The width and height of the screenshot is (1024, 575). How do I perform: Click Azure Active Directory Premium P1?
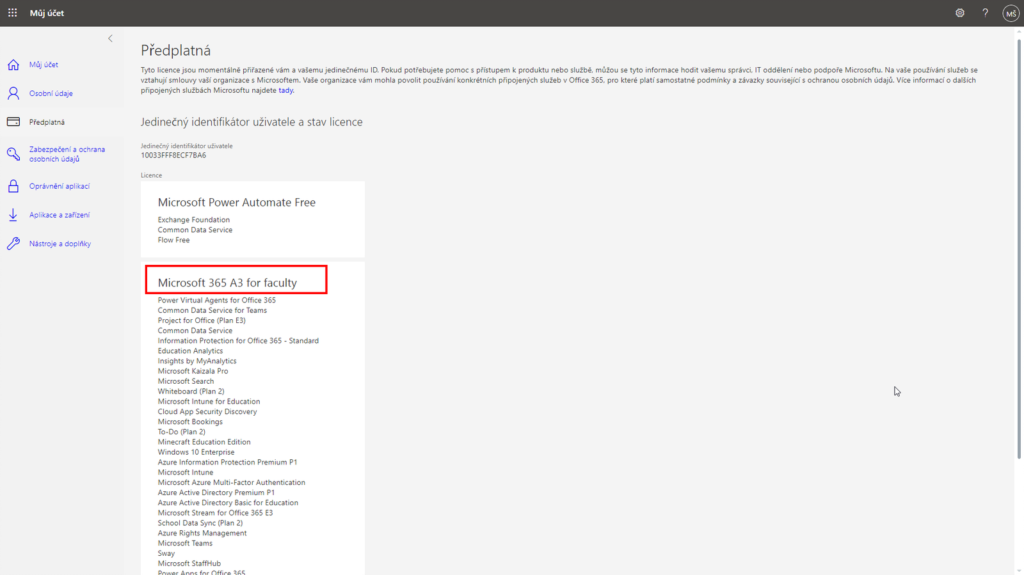[216, 493]
